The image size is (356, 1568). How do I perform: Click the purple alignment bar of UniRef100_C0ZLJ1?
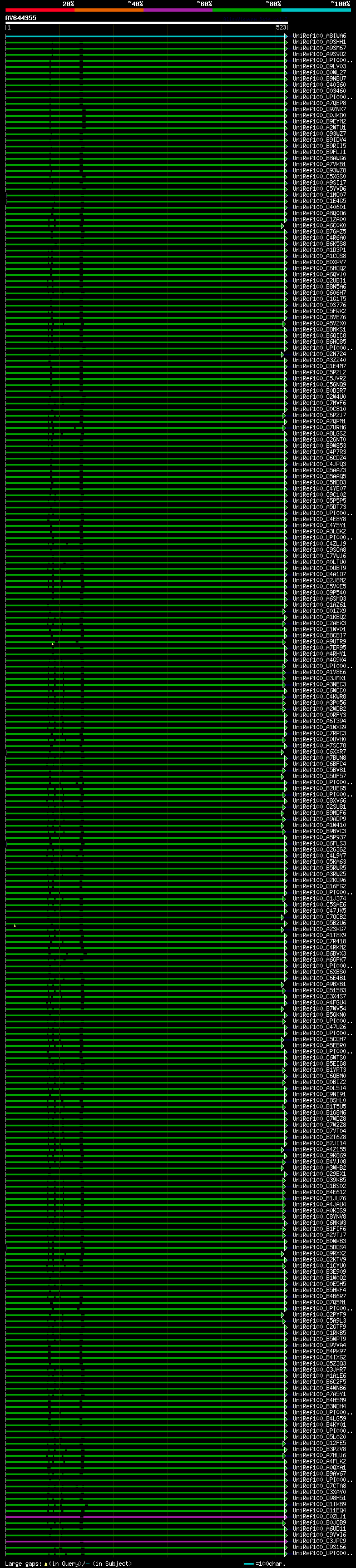click(x=146, y=1517)
